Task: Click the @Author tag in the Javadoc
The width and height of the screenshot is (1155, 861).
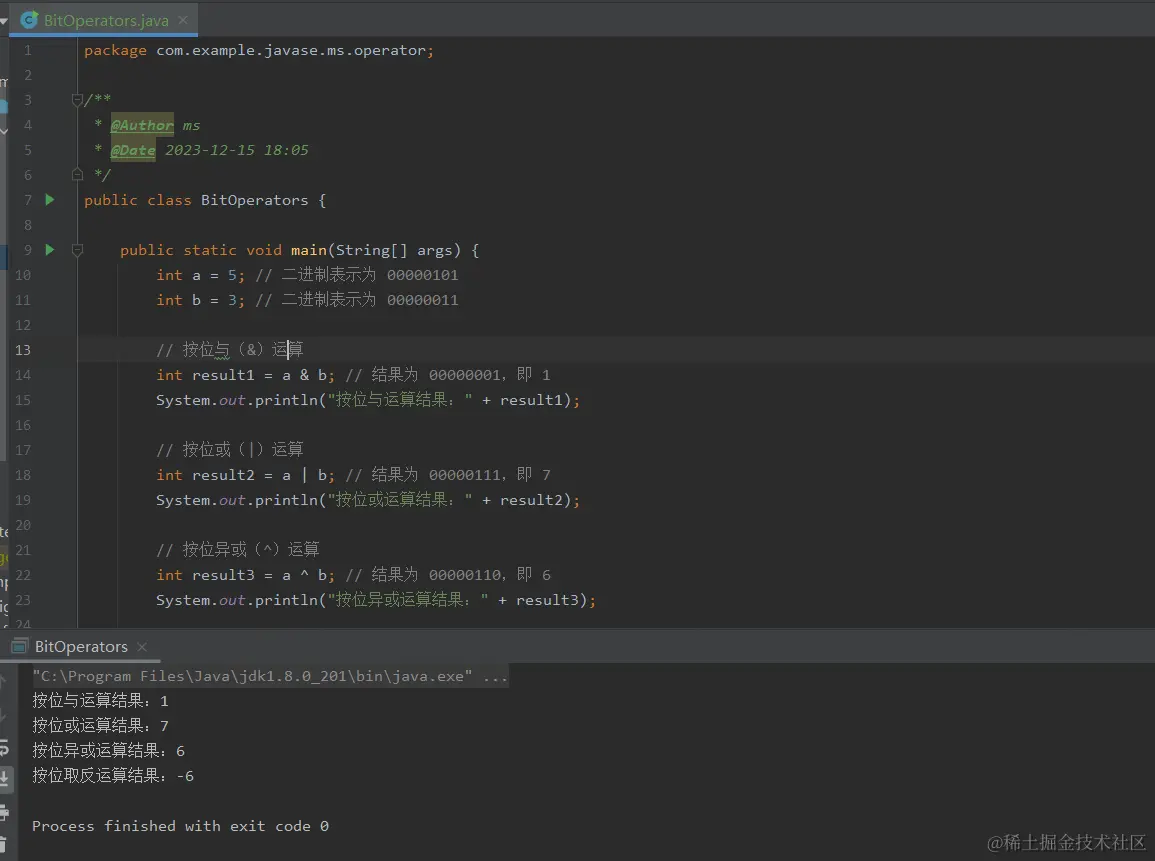Action: 142,125
